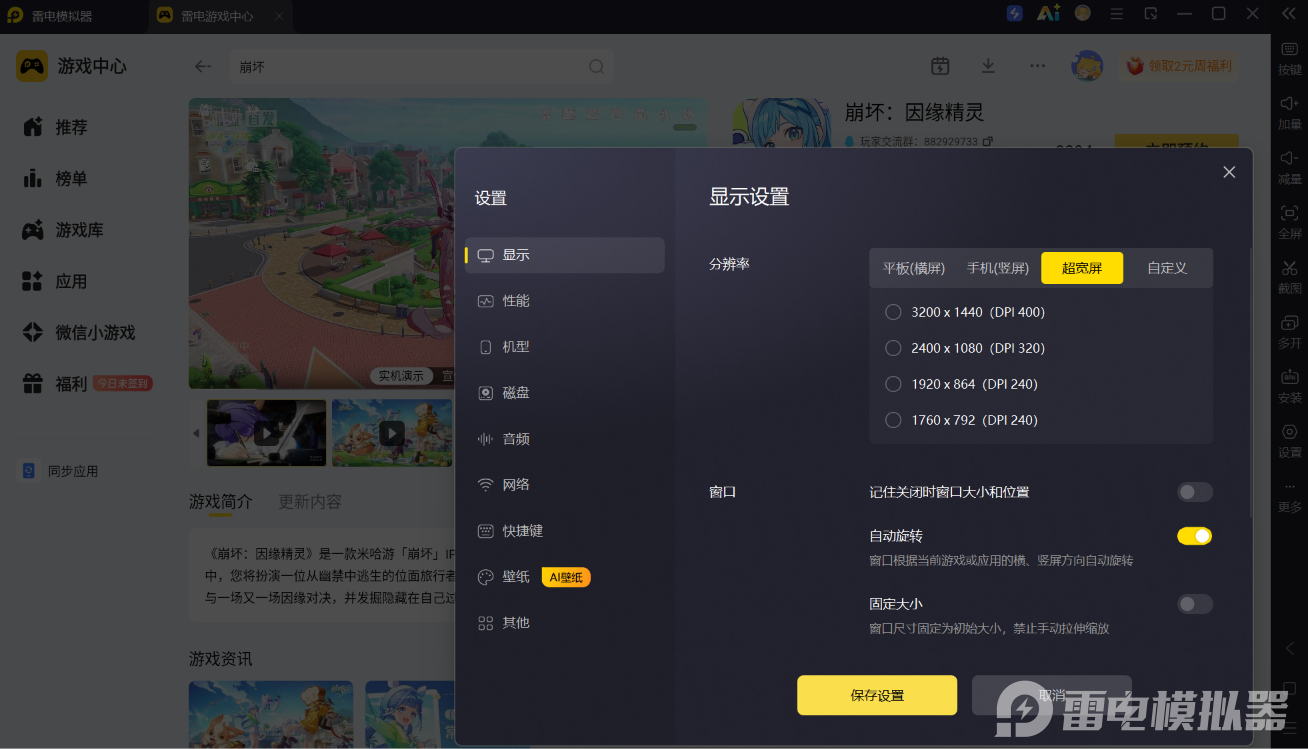
Task: Take a screenshot with 截图 scissors icon
Action: pyautogui.click(x=1290, y=267)
